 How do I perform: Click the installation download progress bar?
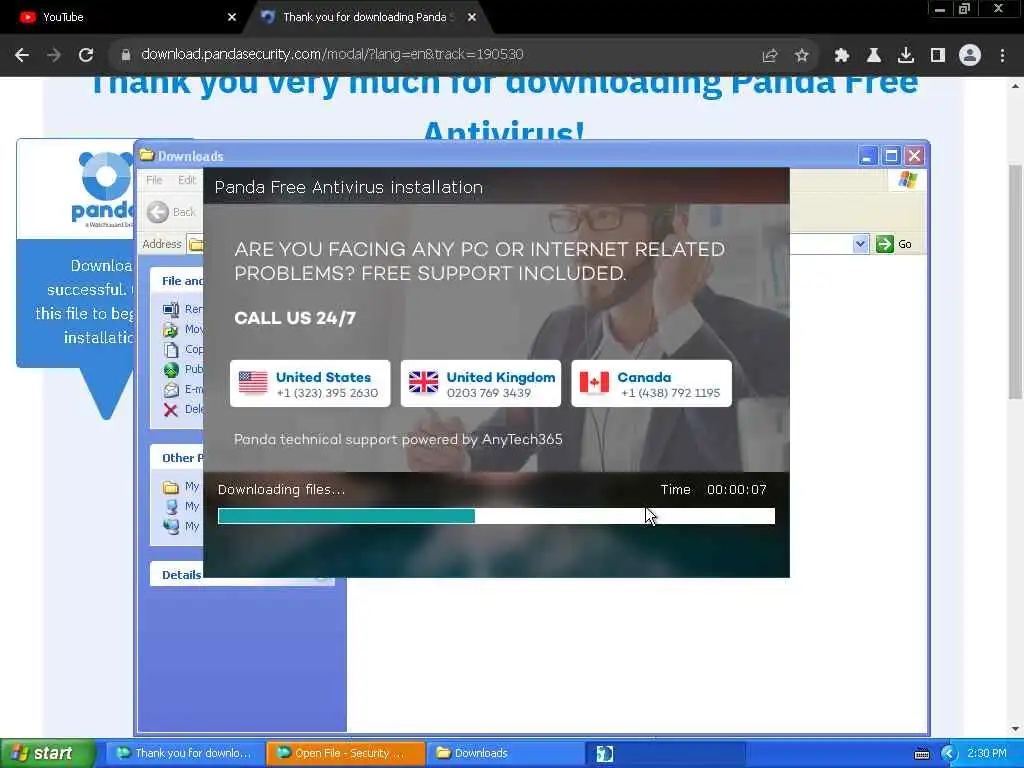pyautogui.click(x=496, y=516)
